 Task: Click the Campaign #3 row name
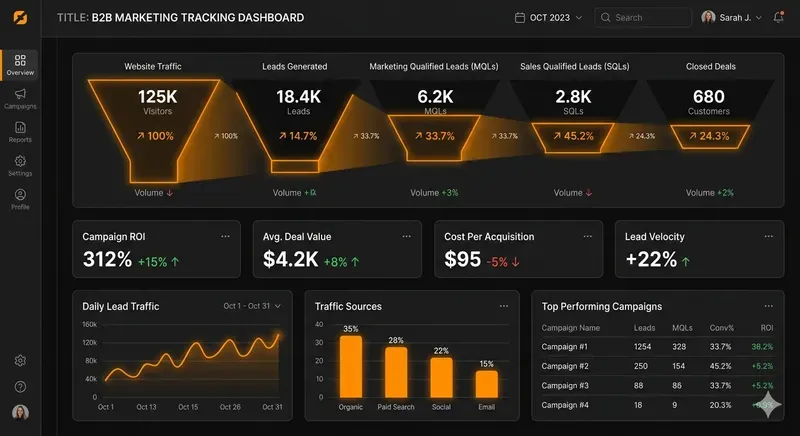coord(565,386)
